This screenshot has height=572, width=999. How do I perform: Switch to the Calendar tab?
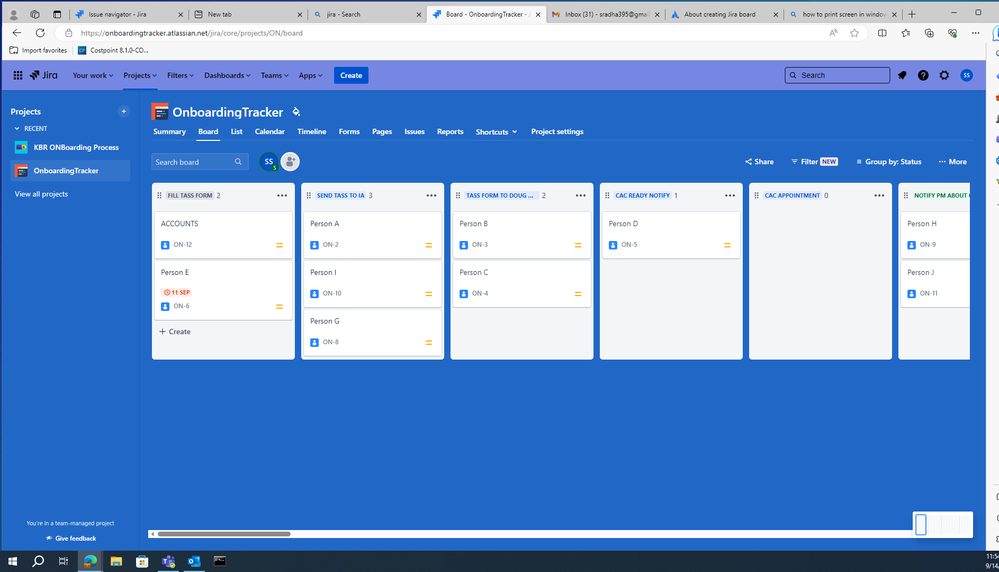coord(270,132)
